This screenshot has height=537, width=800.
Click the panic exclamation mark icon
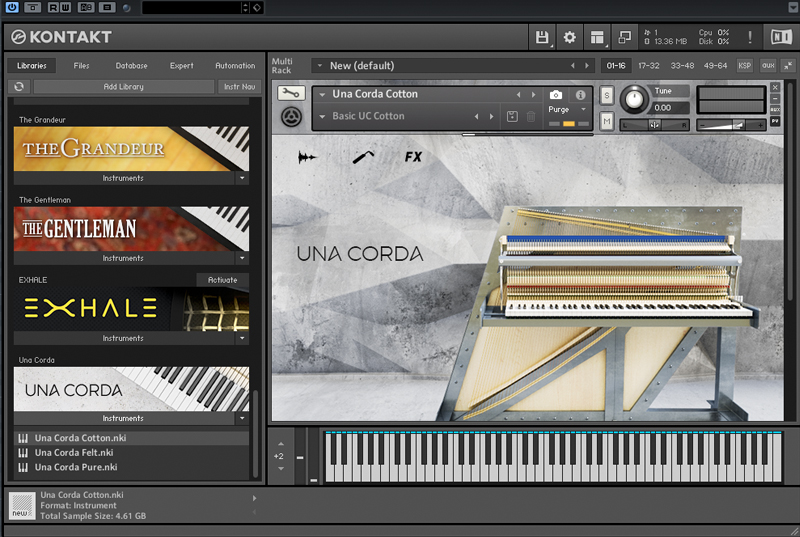[749, 37]
